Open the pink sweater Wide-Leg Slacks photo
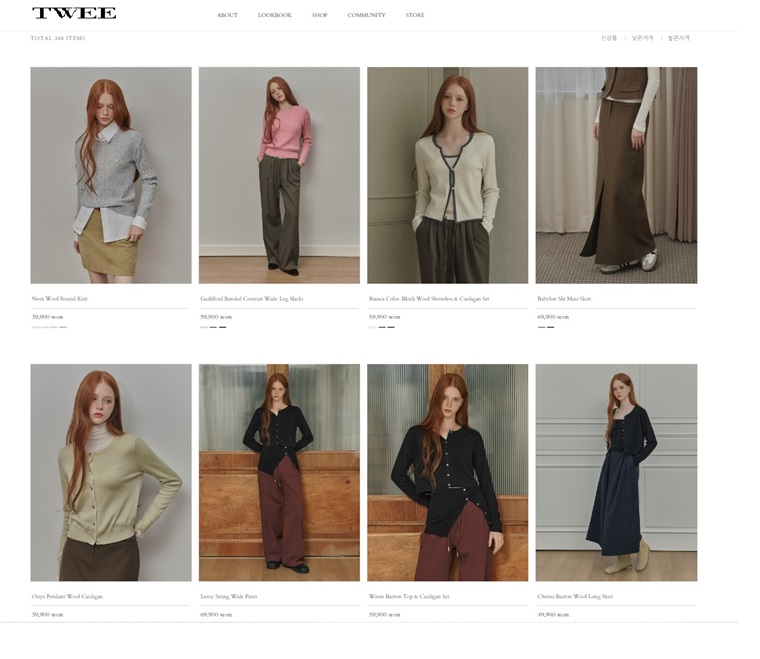Screen dimensions: 760x659 [279, 175]
